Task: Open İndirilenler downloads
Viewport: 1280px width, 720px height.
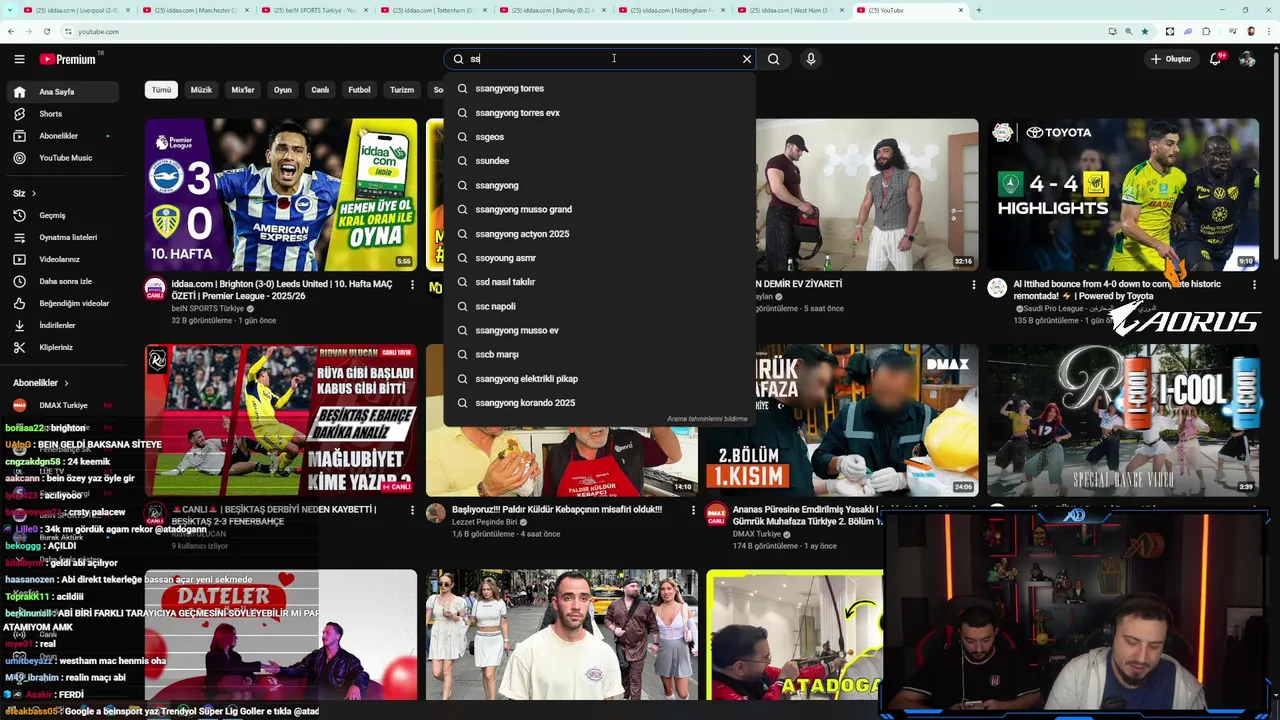Action: click(x=62, y=325)
